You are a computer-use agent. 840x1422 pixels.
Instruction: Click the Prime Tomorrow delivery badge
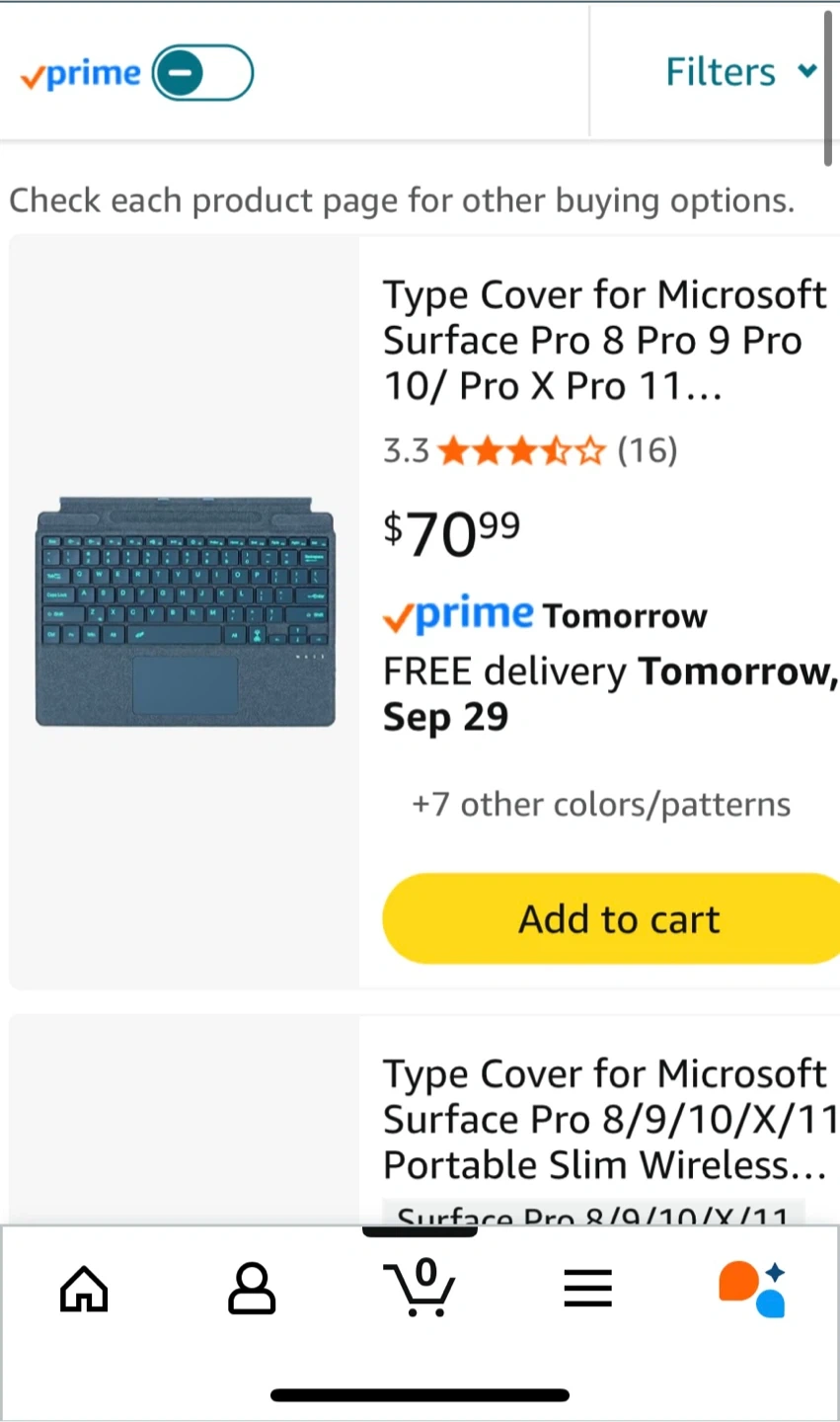click(x=545, y=615)
